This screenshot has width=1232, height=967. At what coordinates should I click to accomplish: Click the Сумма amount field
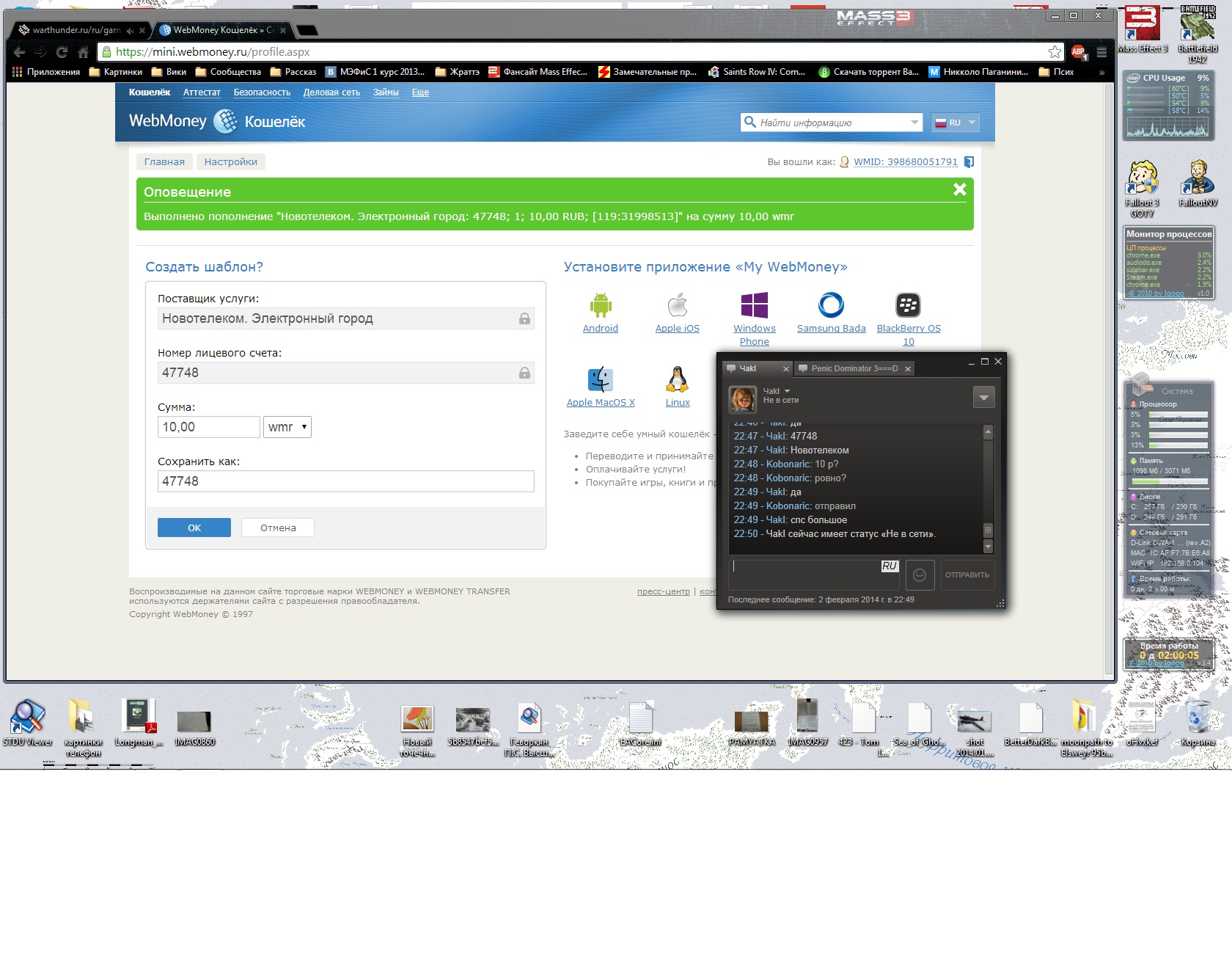209,427
